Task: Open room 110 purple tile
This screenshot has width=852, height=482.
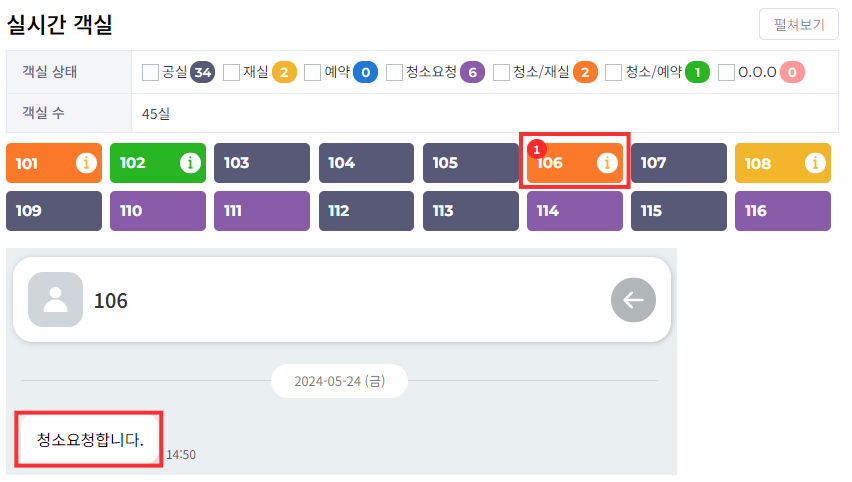Action: click(x=157, y=211)
